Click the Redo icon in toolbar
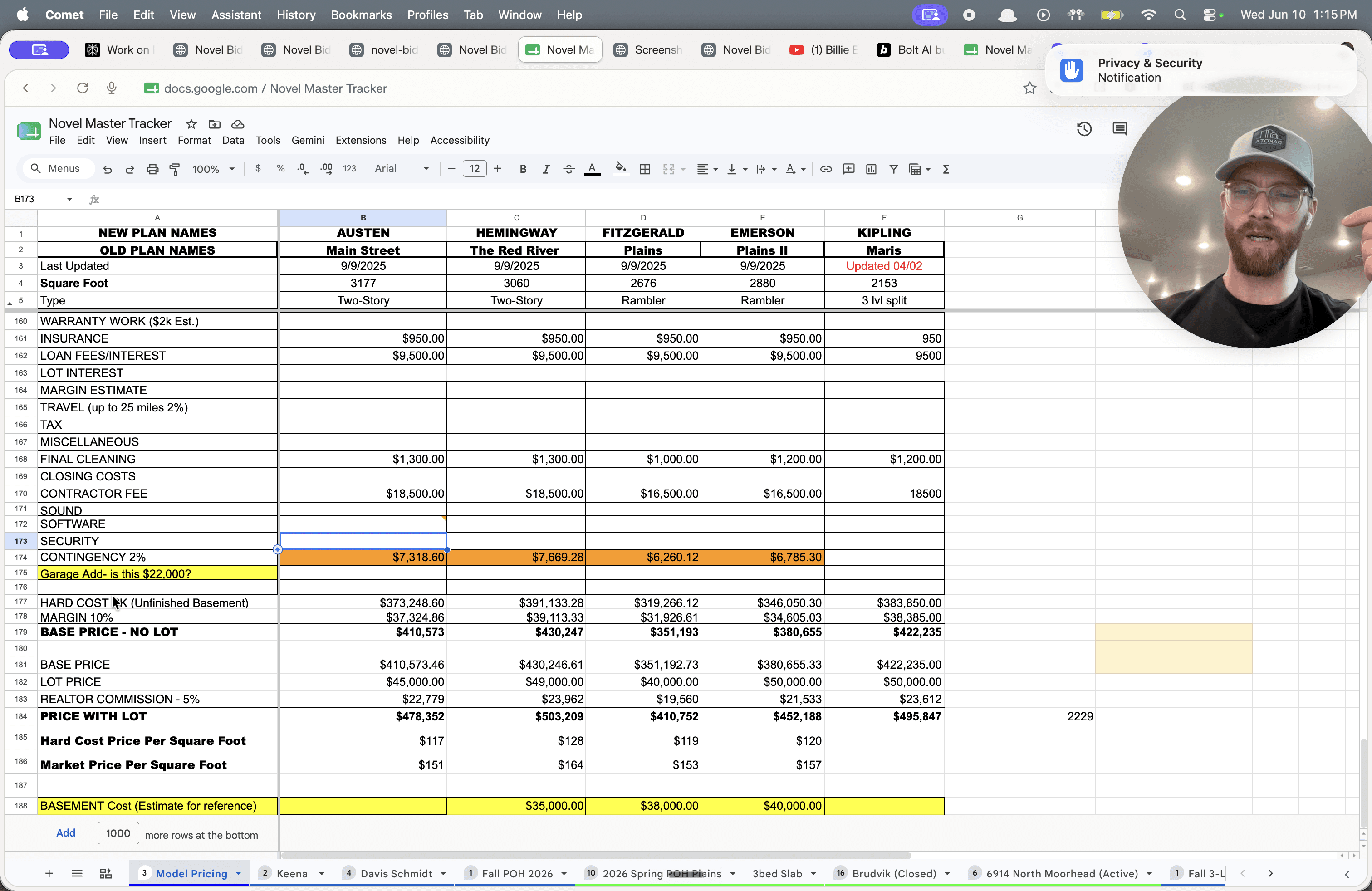Image resolution: width=1372 pixels, height=891 pixels. tap(130, 169)
